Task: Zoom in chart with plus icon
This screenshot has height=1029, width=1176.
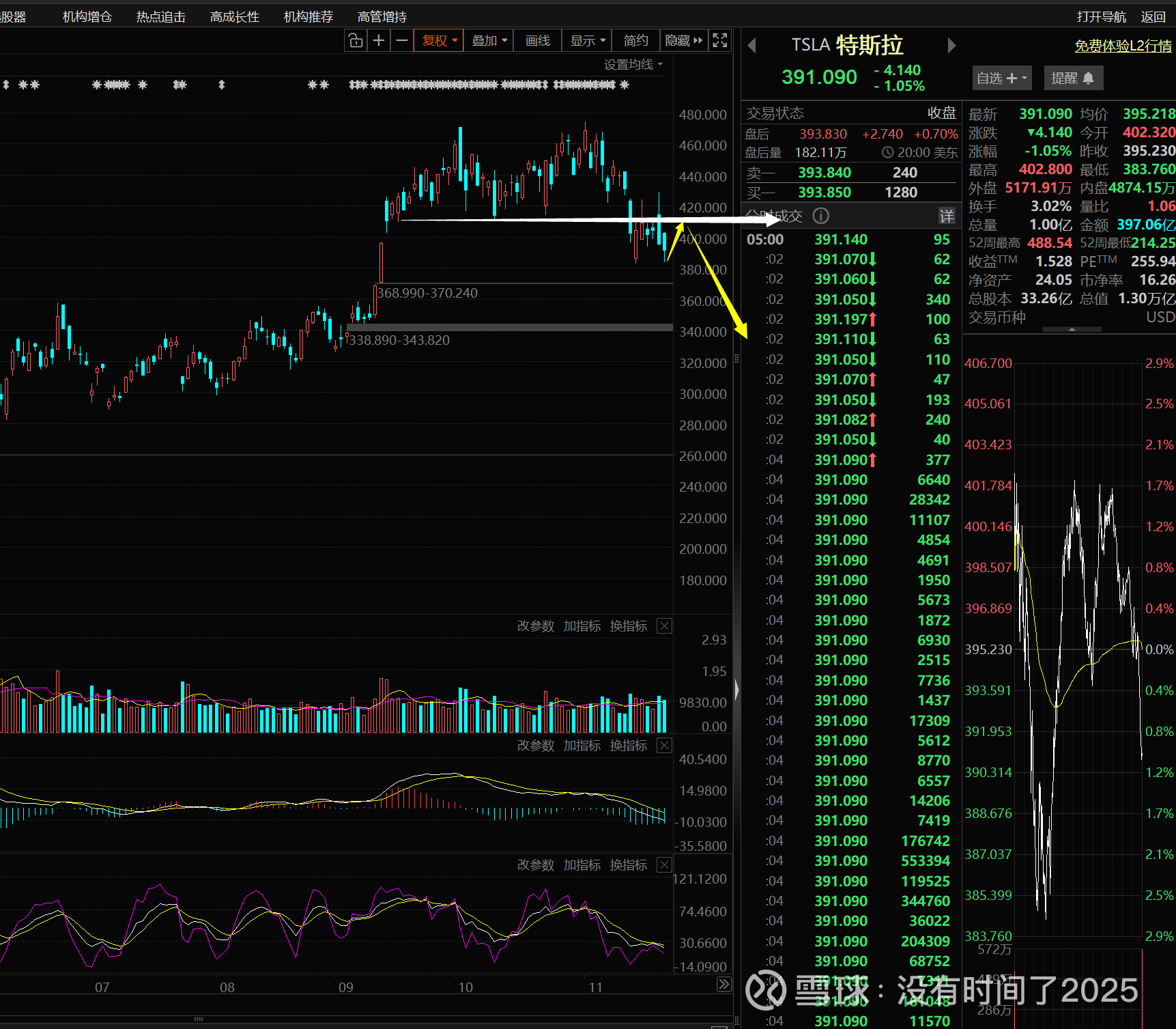Action: point(379,41)
